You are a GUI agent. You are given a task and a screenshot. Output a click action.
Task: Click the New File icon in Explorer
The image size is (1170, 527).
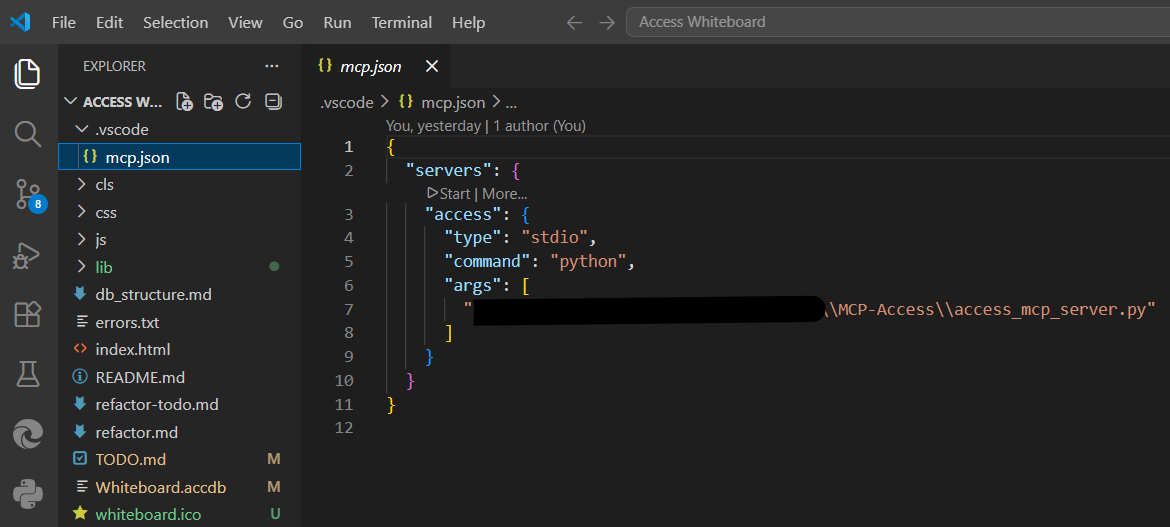(x=185, y=101)
